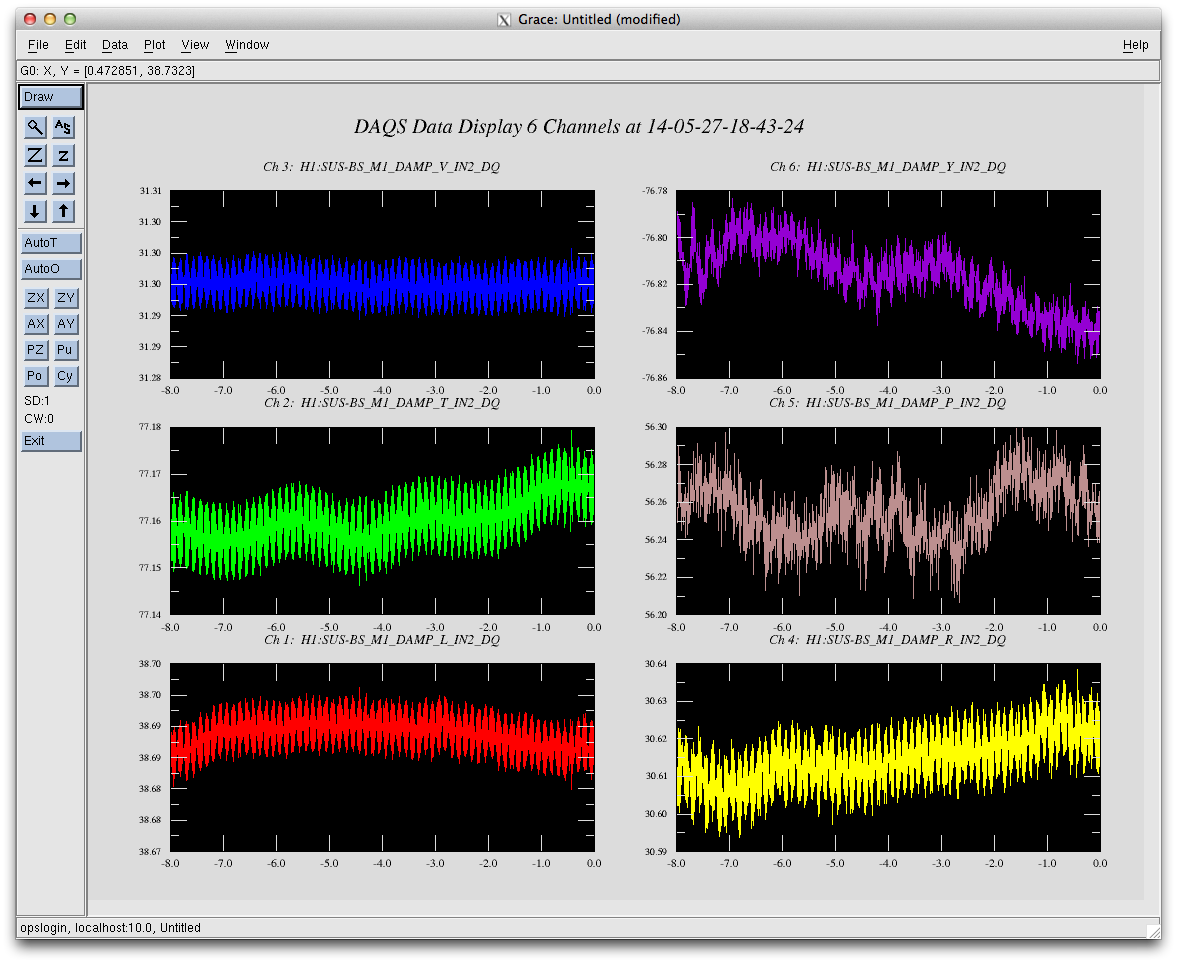Viewport: 1177px width, 963px height.
Task: Open the Plot menu
Action: point(155,45)
